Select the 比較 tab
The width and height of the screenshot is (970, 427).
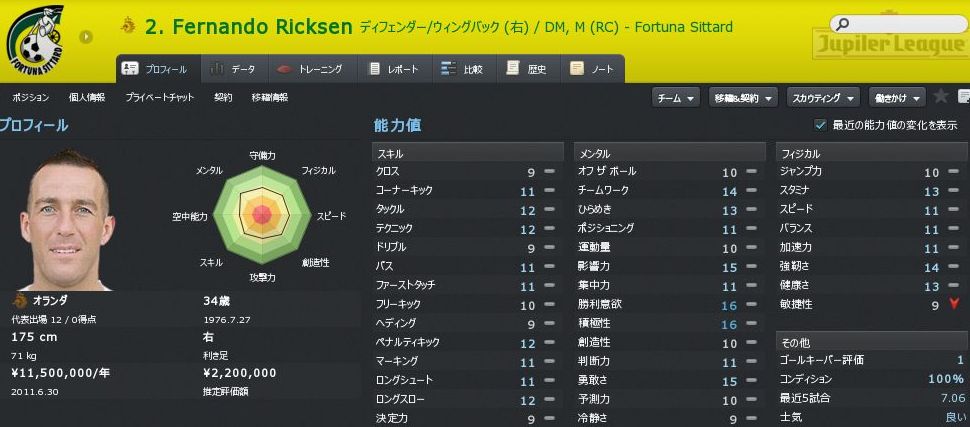[x=466, y=69]
